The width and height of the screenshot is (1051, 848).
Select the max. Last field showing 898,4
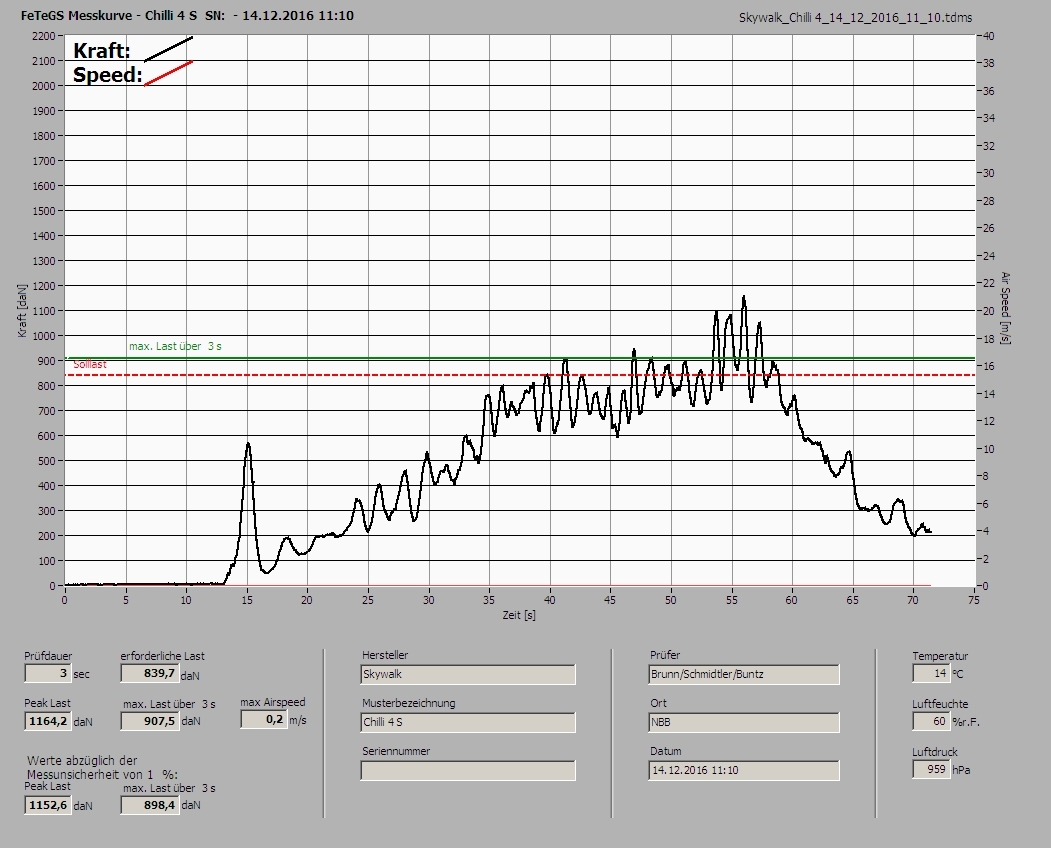(149, 804)
